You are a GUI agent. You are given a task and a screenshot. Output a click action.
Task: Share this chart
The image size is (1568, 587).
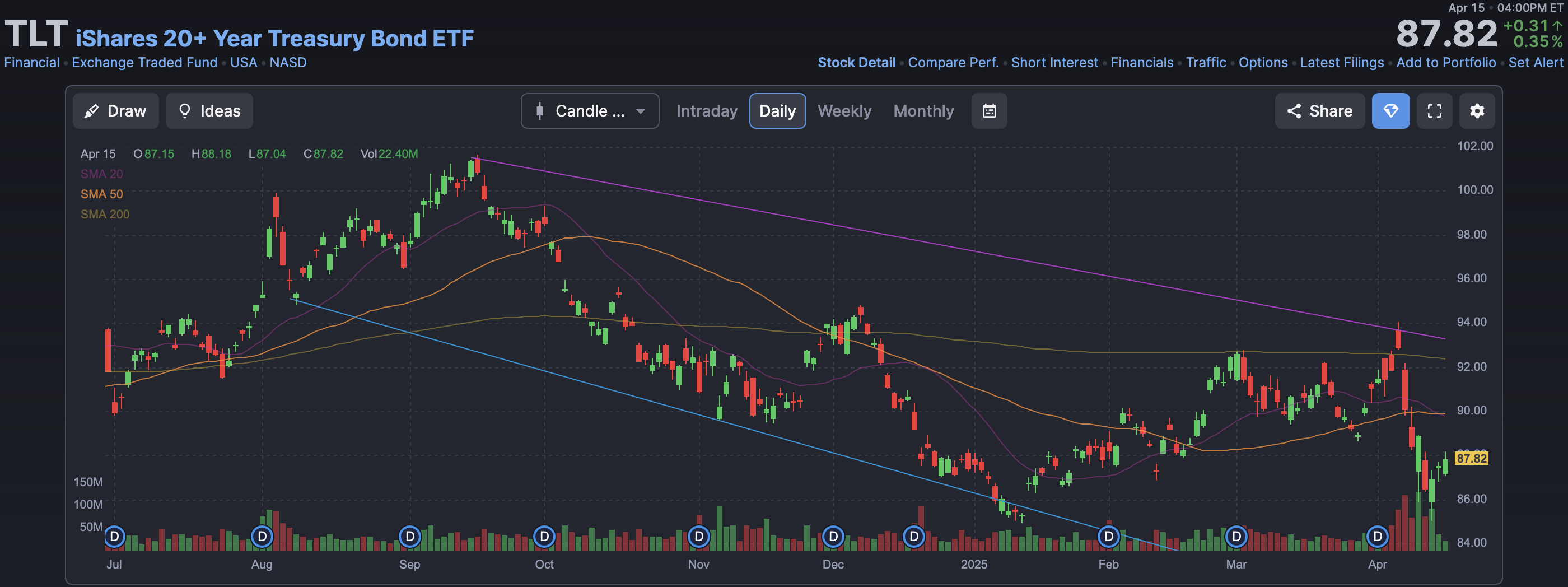[x=1320, y=111]
